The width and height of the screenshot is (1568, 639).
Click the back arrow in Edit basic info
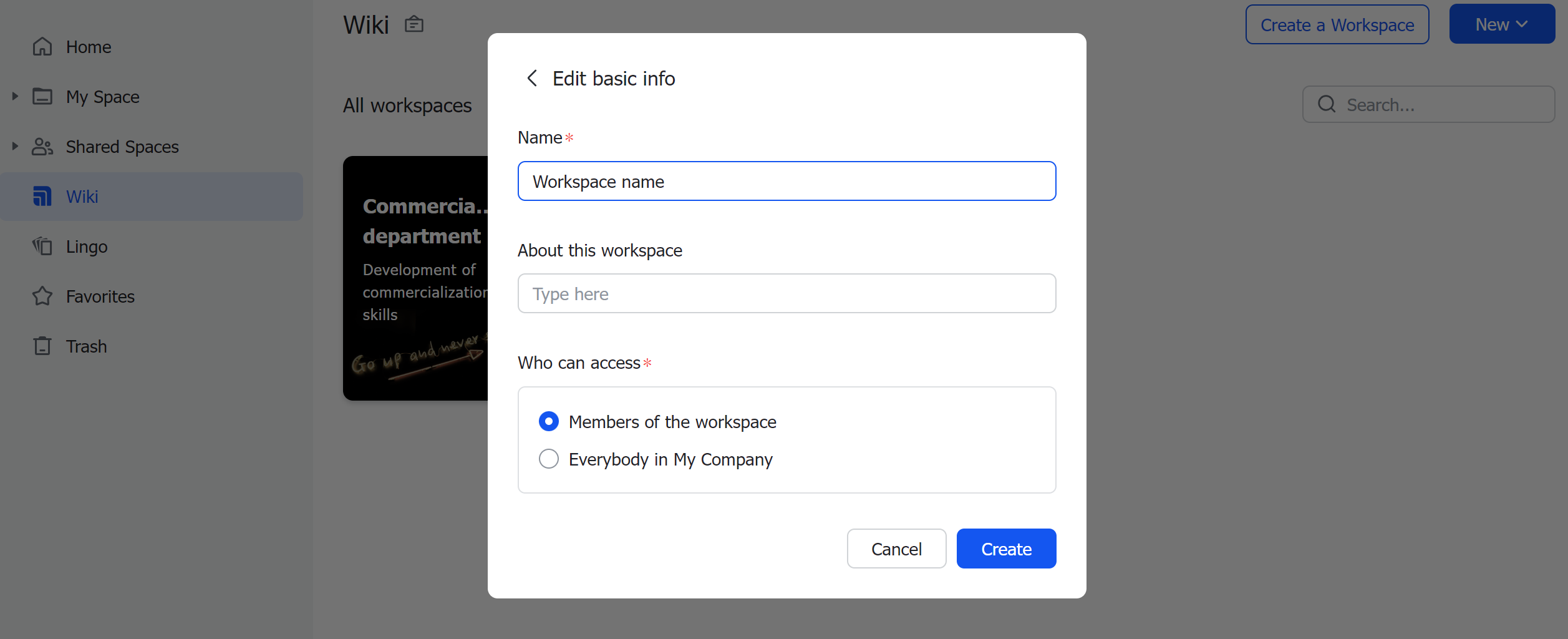[531, 78]
